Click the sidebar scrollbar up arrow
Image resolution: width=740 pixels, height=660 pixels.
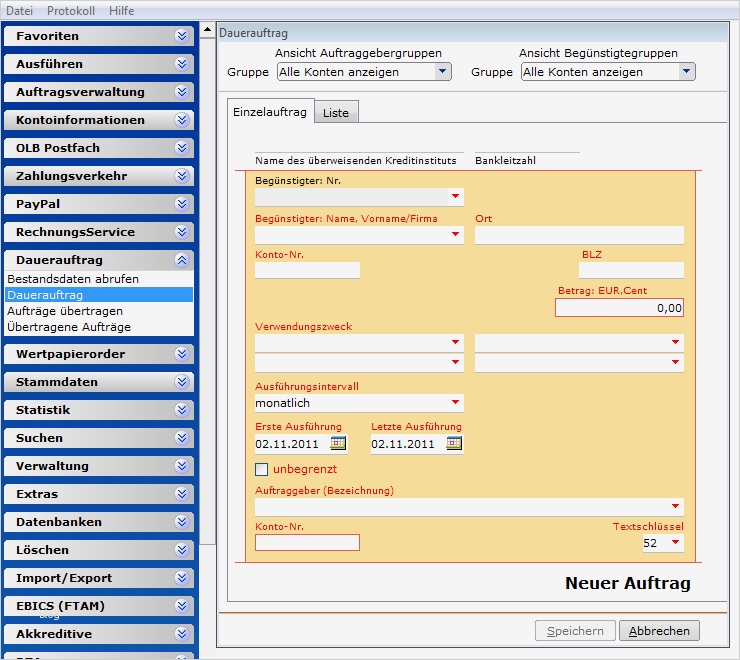[207, 30]
